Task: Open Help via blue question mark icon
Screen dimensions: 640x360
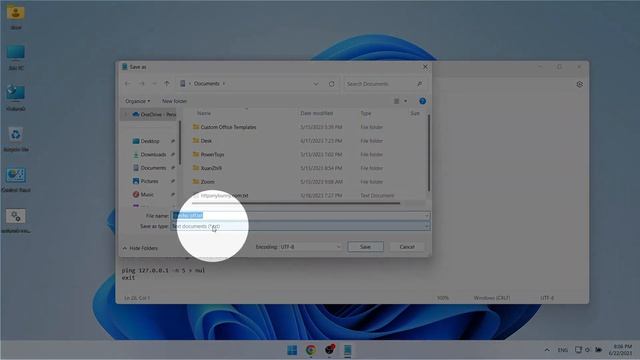Action: tap(422, 101)
